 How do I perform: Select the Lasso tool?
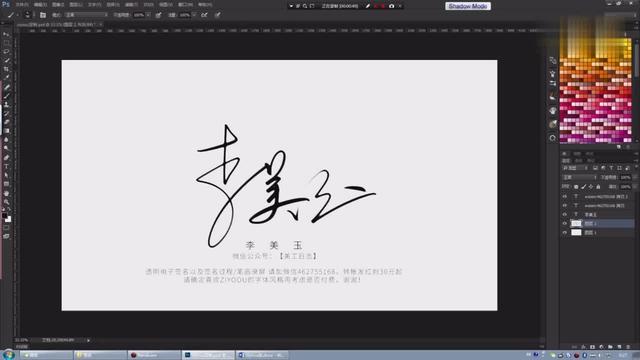pyautogui.click(x=6, y=52)
